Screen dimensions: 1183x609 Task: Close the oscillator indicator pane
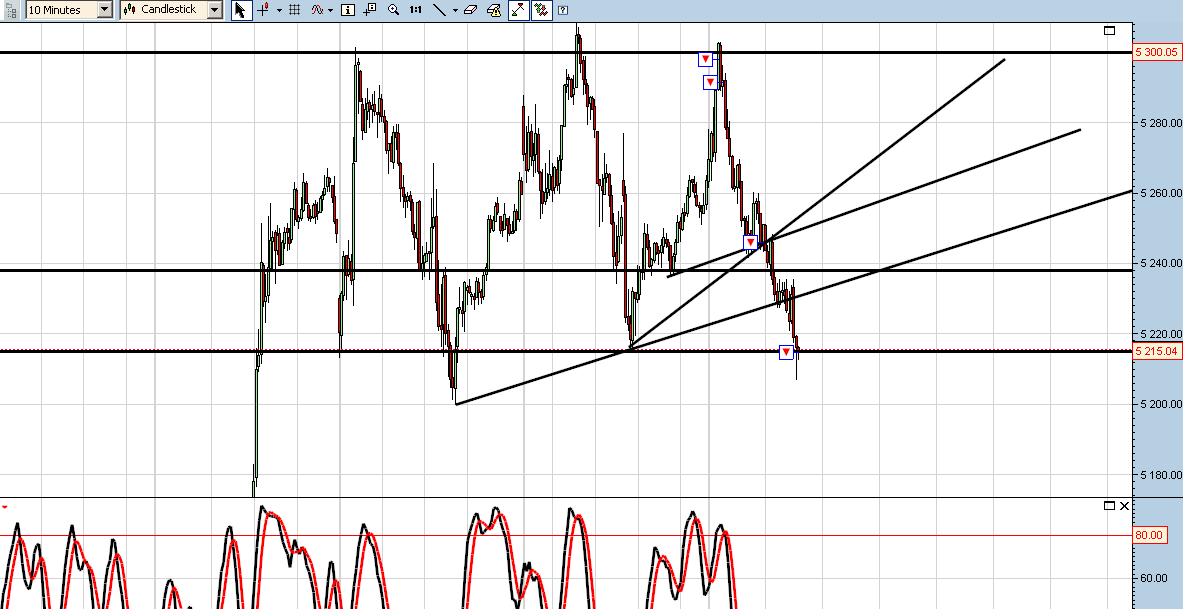[1125, 506]
